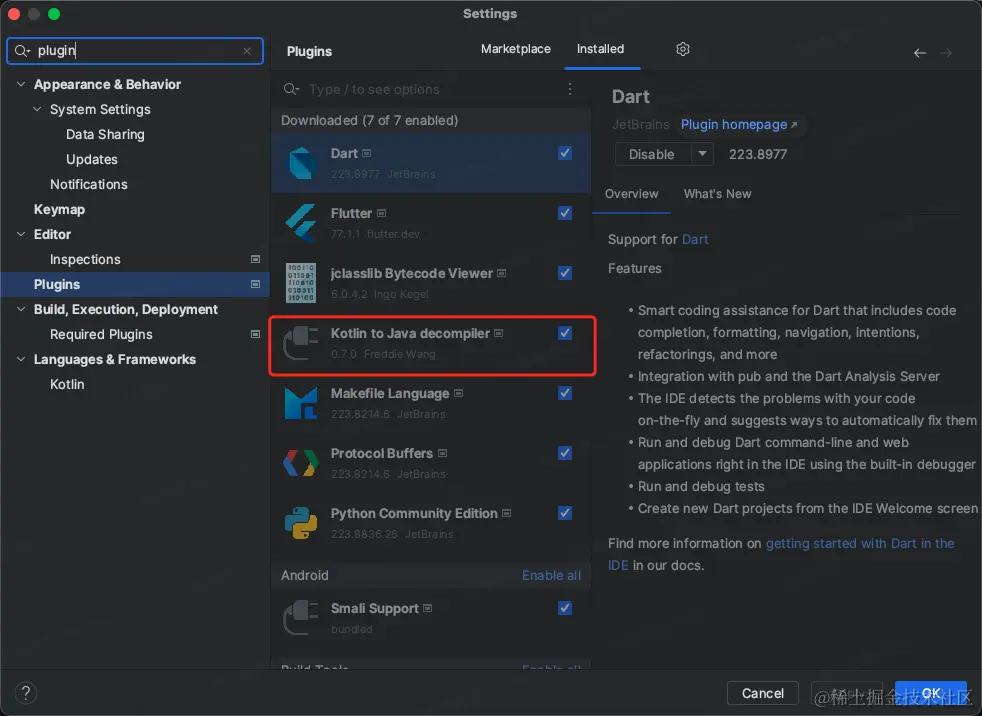Focus the plugin search input field
982x716 pixels.
tap(432, 89)
